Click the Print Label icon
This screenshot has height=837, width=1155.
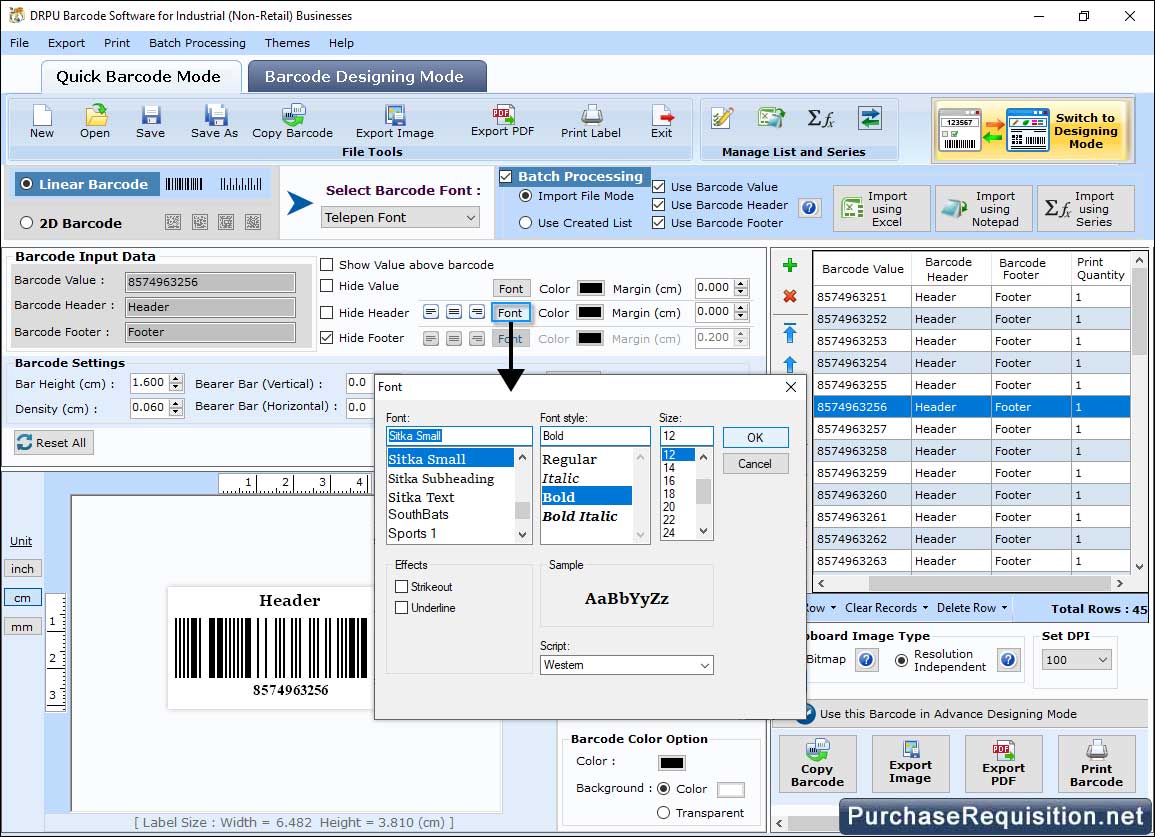591,121
